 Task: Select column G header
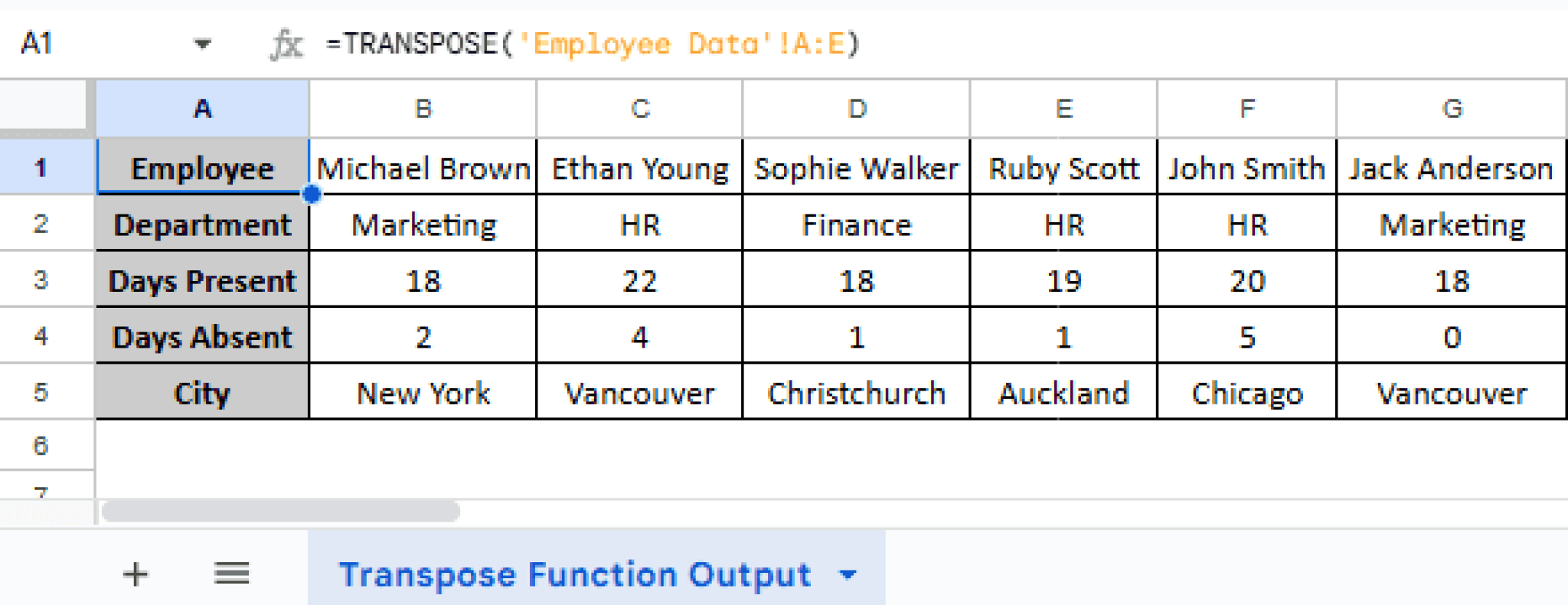[1451, 108]
